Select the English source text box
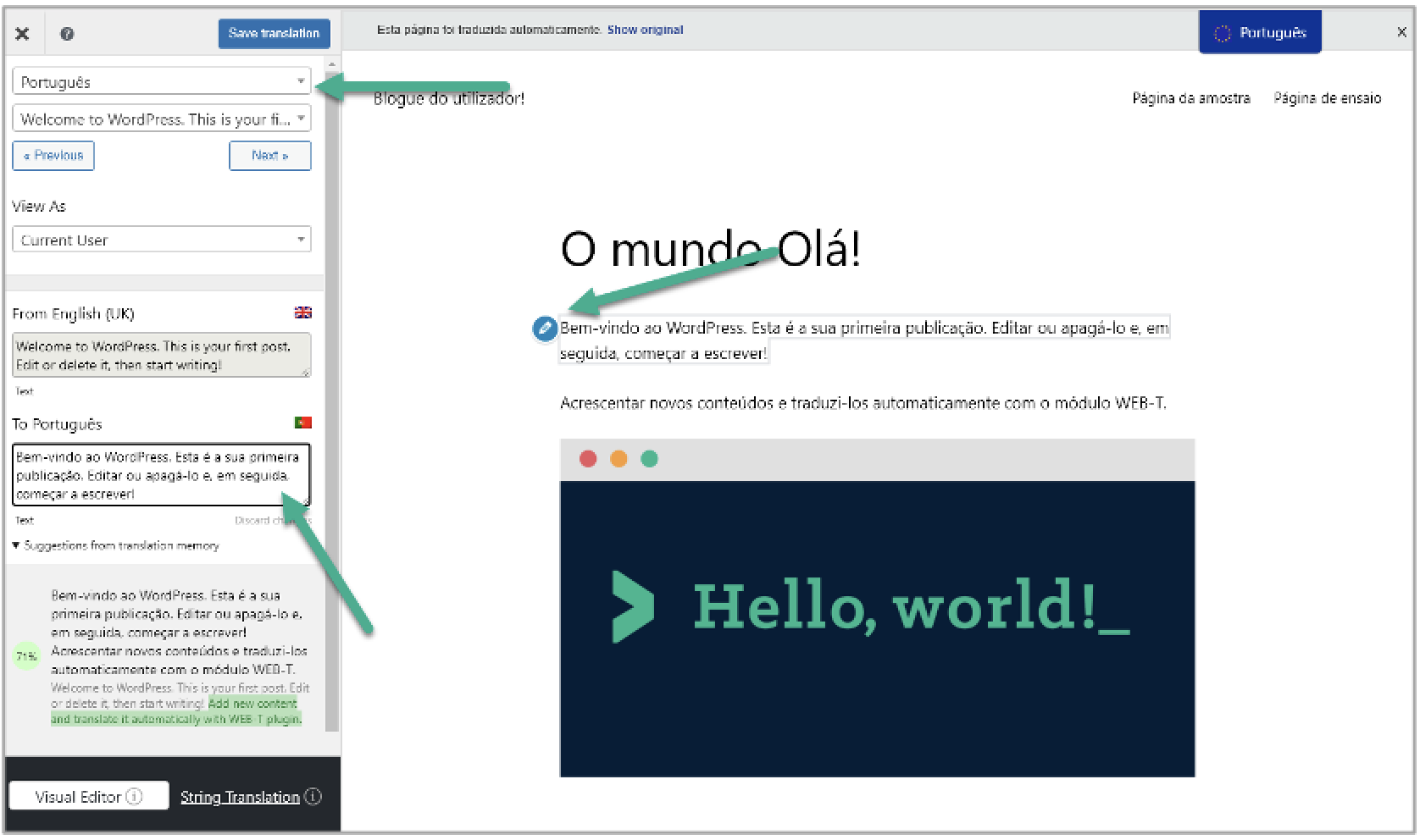1420x840 pixels. coord(162,356)
